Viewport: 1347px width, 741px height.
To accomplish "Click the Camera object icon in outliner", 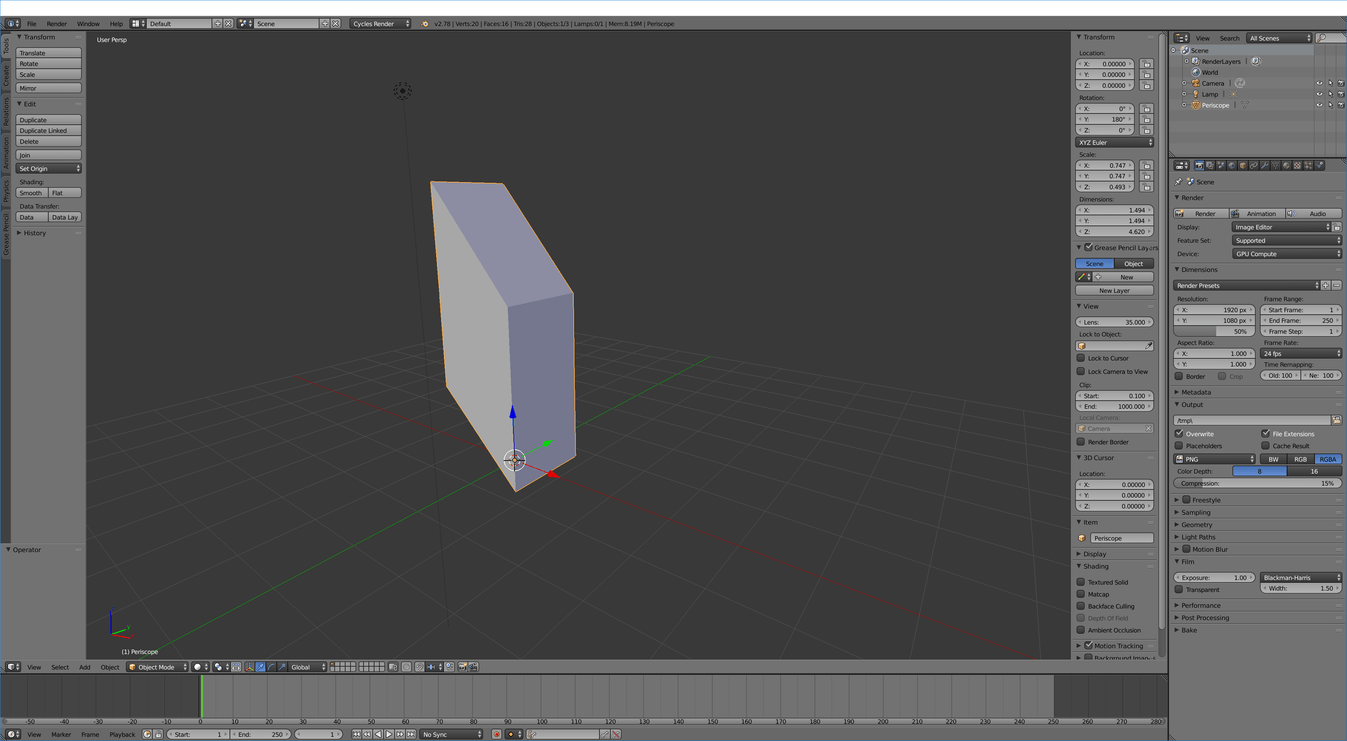I will pyautogui.click(x=1195, y=83).
